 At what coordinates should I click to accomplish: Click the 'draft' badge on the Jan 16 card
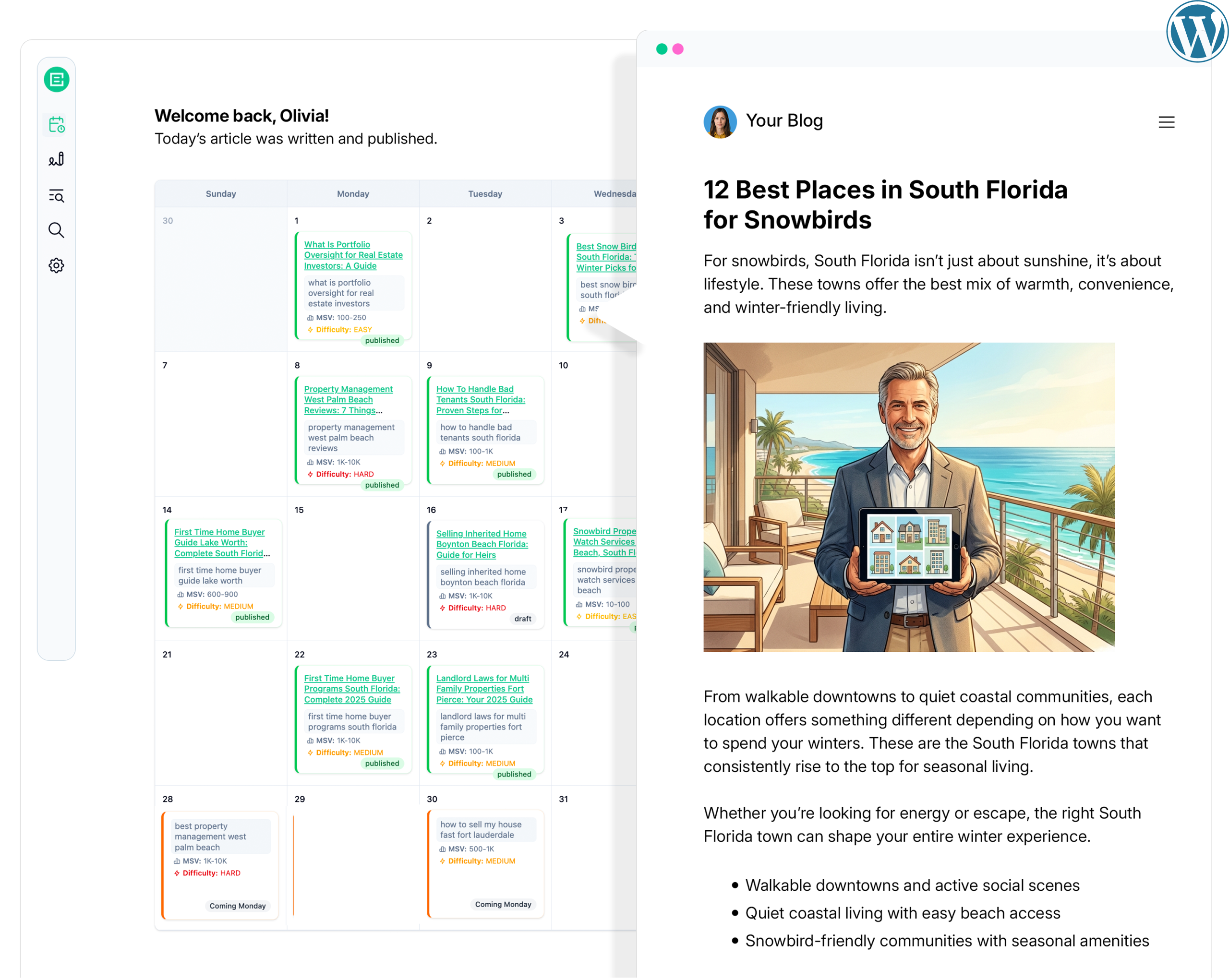(x=523, y=619)
